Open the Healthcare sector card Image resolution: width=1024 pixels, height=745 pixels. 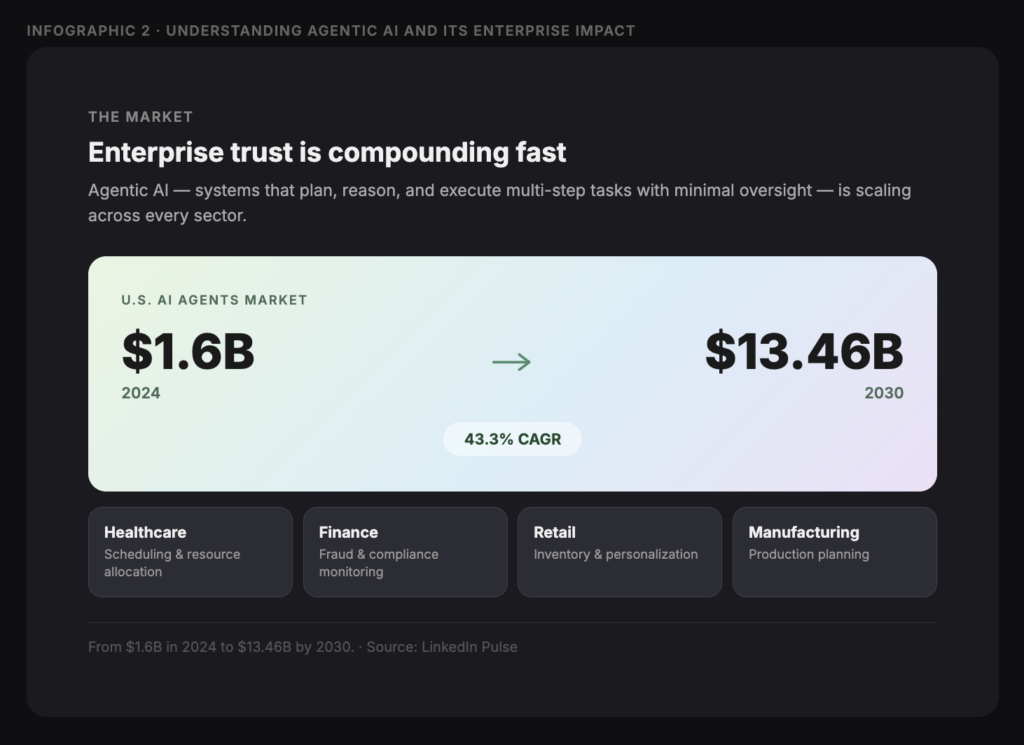pos(190,552)
